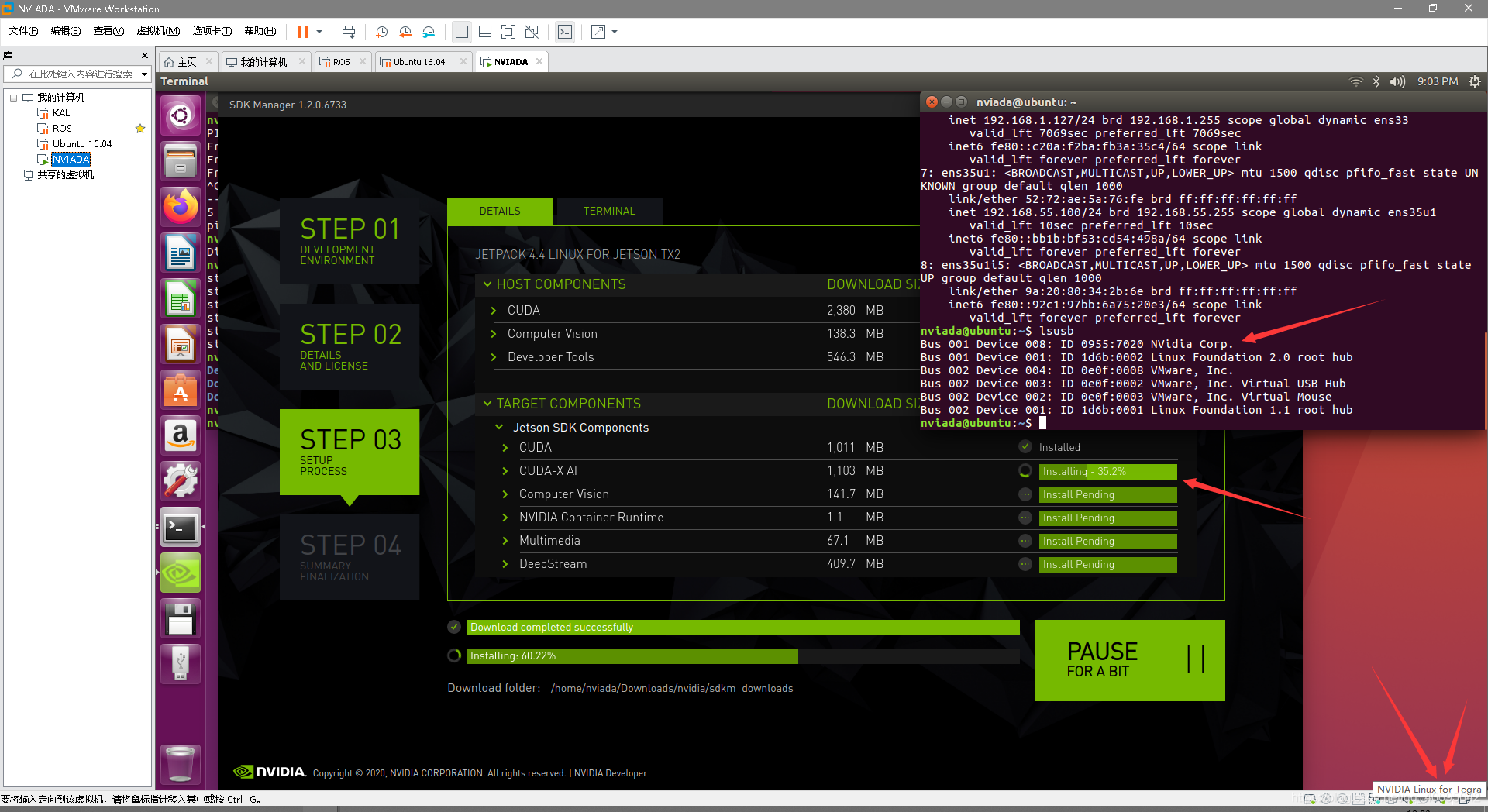
Task: Launch LibreOffice Writer from the launcher
Action: (x=181, y=253)
